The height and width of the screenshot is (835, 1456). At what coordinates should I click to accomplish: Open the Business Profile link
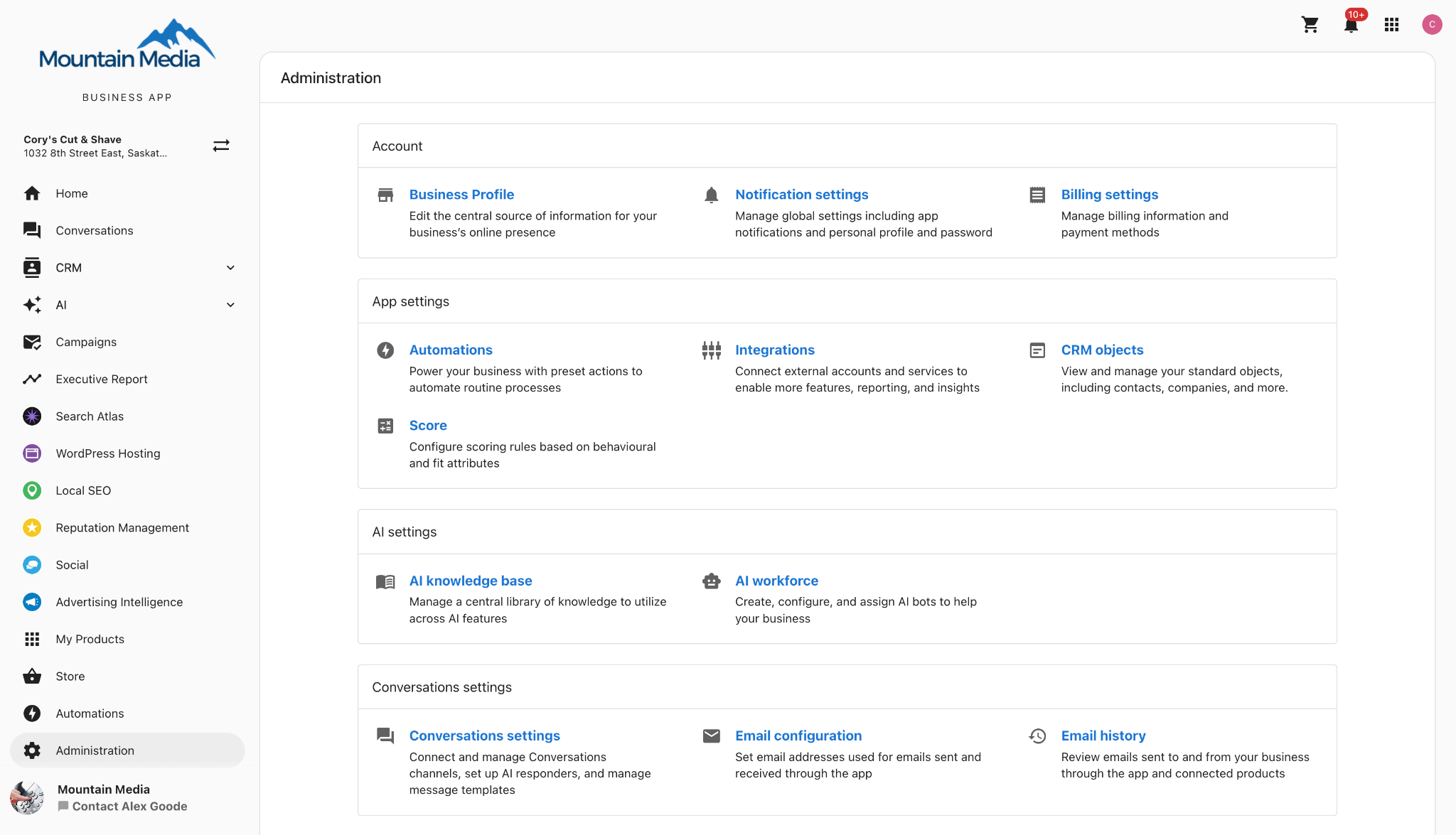pyautogui.click(x=461, y=195)
